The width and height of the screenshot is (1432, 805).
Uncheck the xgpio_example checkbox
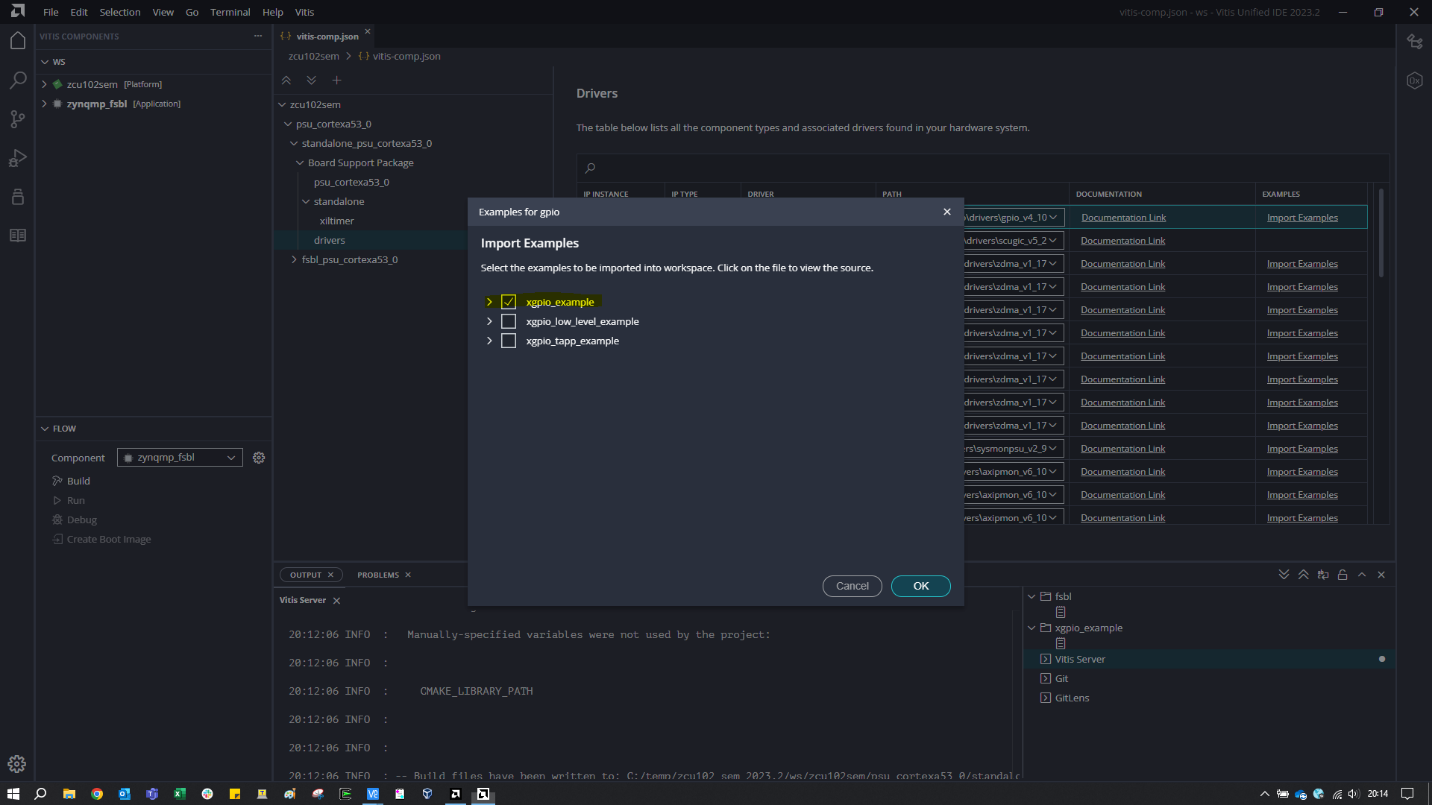click(508, 302)
